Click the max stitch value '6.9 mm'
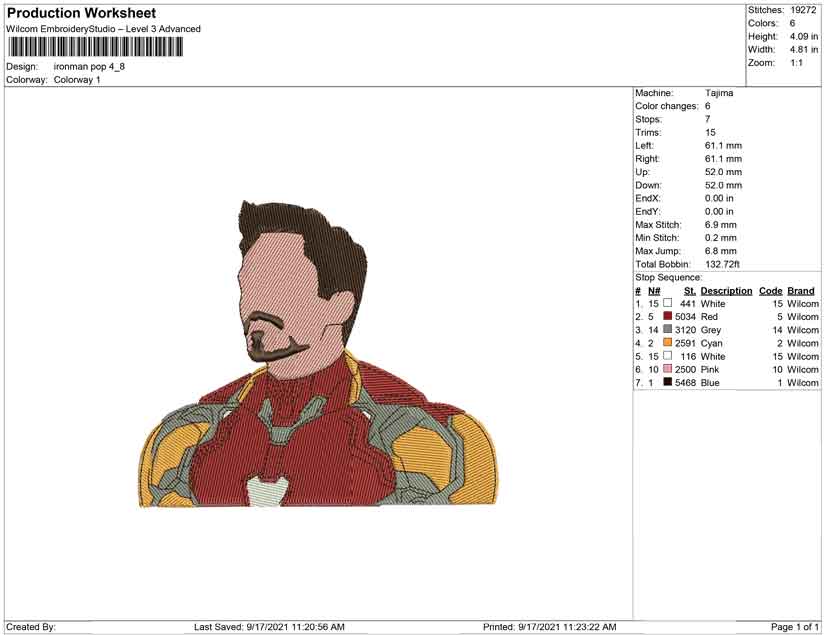 point(720,225)
